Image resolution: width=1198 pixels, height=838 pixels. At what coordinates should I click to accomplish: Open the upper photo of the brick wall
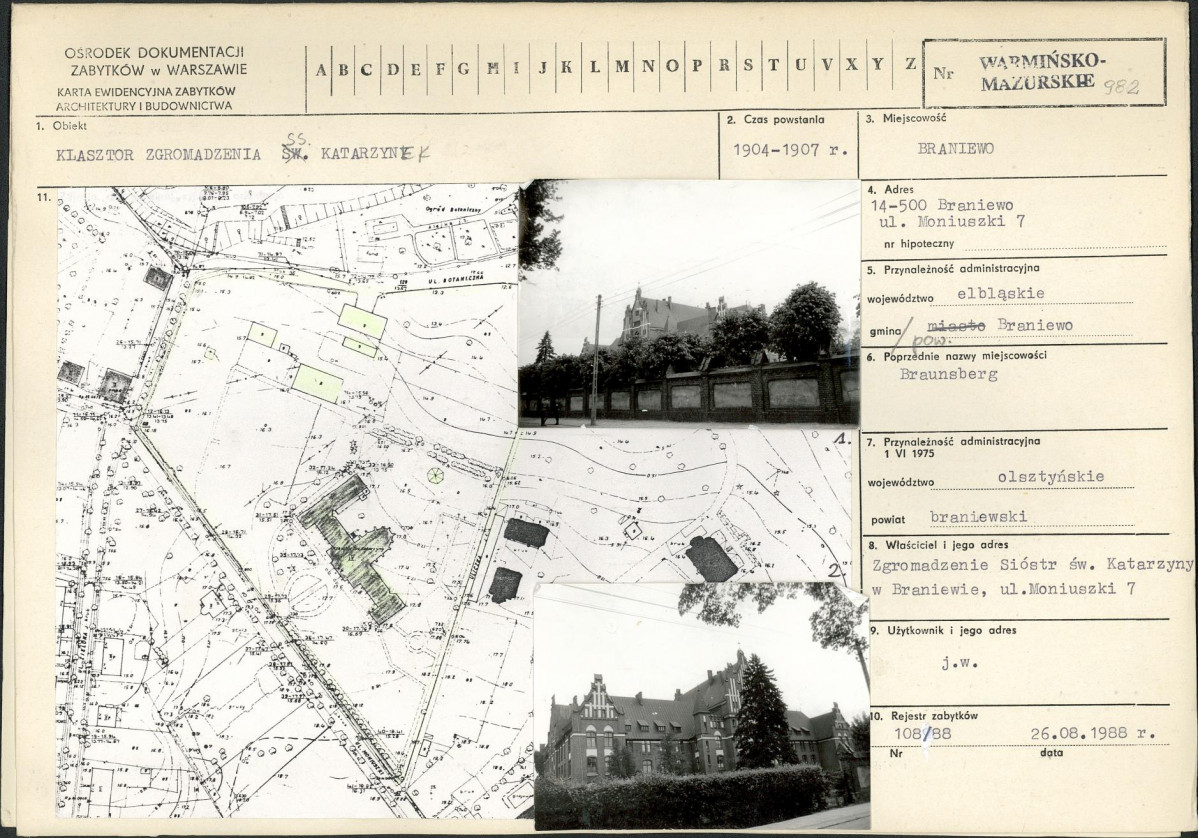pyautogui.click(x=689, y=303)
